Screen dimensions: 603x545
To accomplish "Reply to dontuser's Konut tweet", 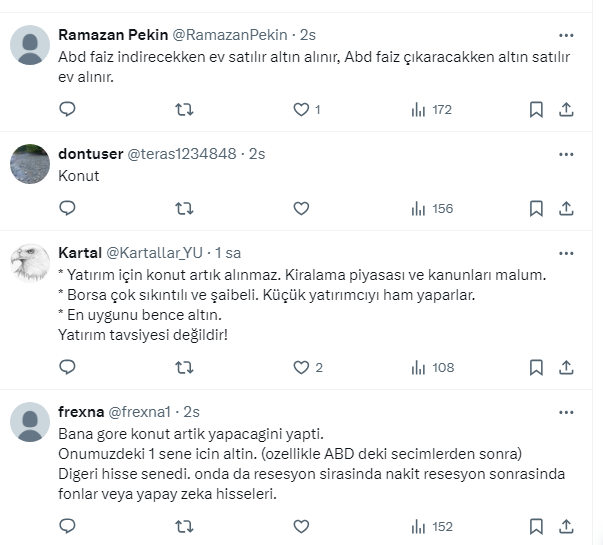I will (67, 208).
